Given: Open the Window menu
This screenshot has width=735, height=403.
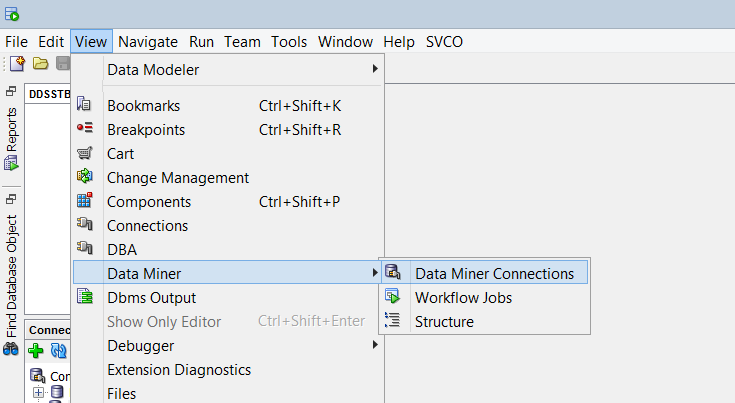Looking at the screenshot, I should click(x=345, y=42).
